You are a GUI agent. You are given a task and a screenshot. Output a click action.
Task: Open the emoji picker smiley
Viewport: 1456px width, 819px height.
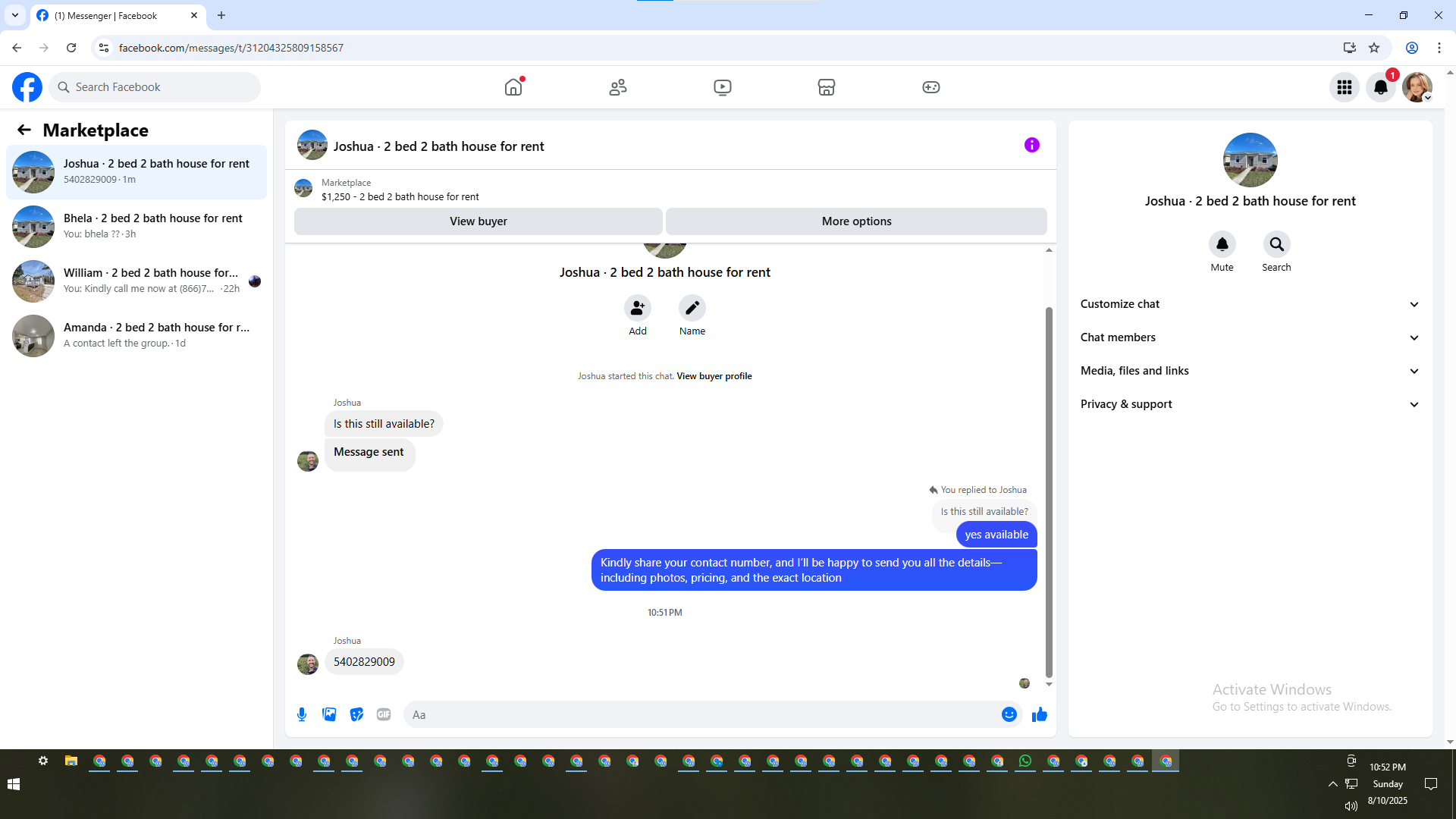pos(1009,714)
